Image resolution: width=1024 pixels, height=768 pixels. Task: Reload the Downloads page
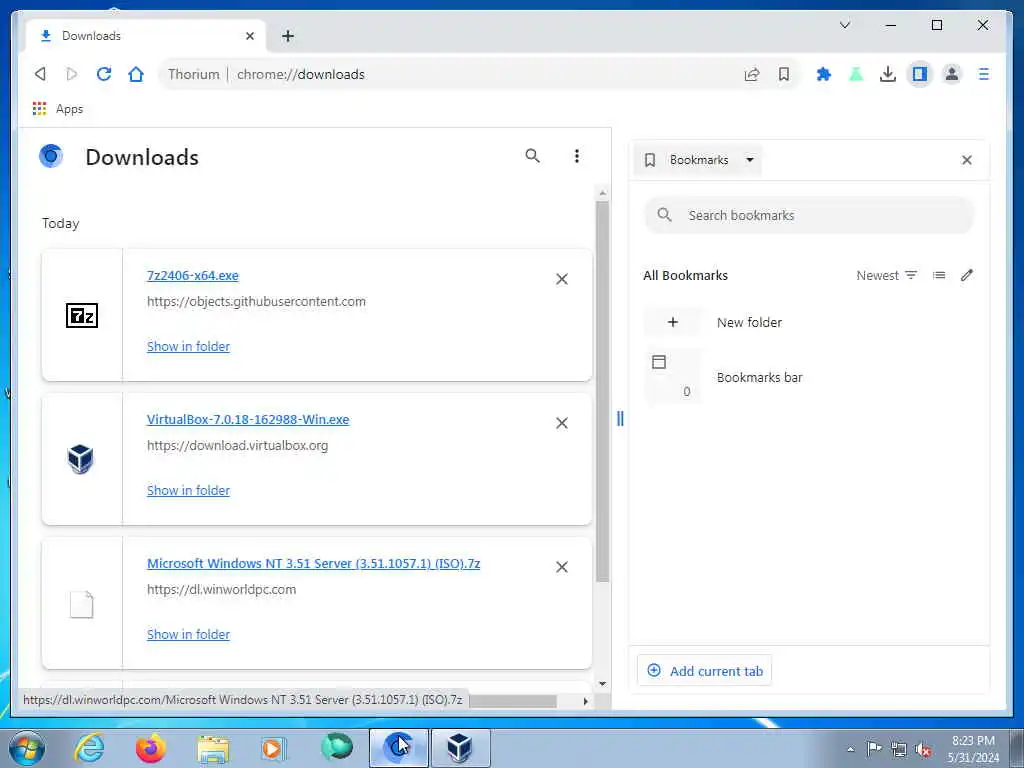[x=104, y=74]
